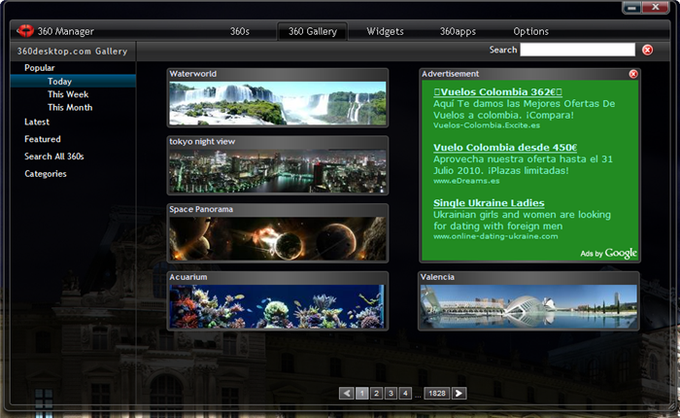This screenshot has width=680, height=418.
Task: Clear the search with red X icon
Action: 647,50
